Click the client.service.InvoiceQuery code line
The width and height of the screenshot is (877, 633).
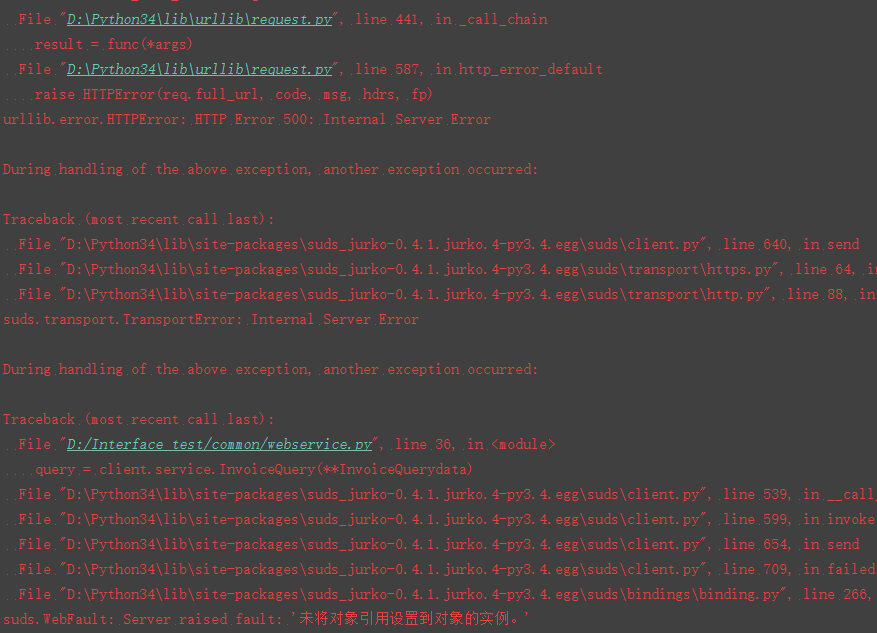pyautogui.click(x=254, y=470)
